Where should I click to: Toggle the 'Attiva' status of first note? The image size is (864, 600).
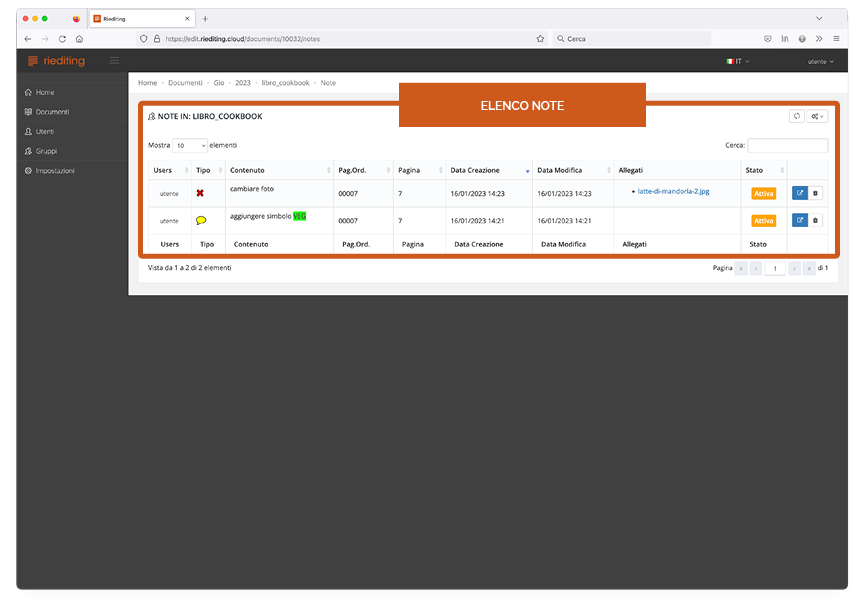(763, 193)
